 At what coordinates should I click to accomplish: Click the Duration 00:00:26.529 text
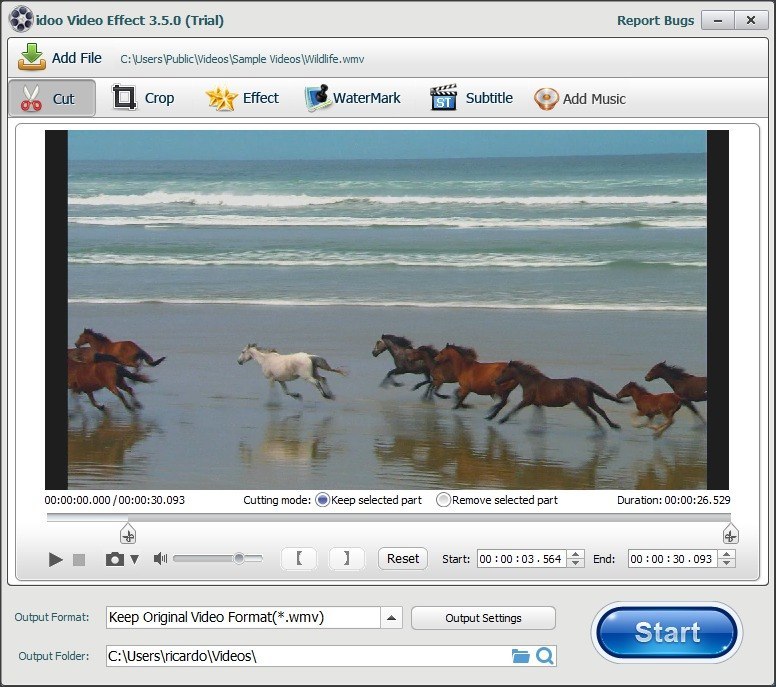pyautogui.click(x=673, y=500)
